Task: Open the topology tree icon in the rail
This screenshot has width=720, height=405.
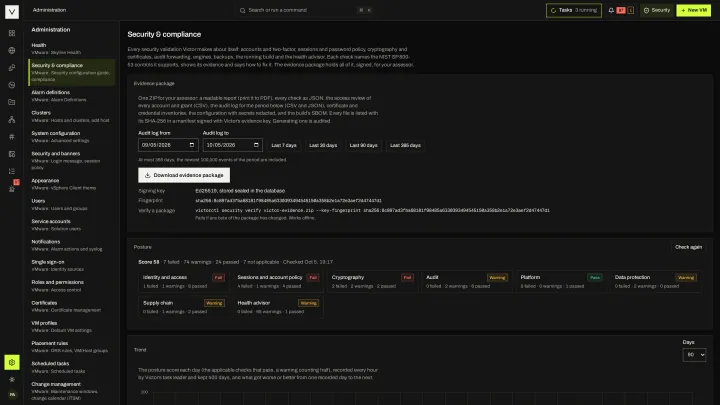Action: (12, 119)
